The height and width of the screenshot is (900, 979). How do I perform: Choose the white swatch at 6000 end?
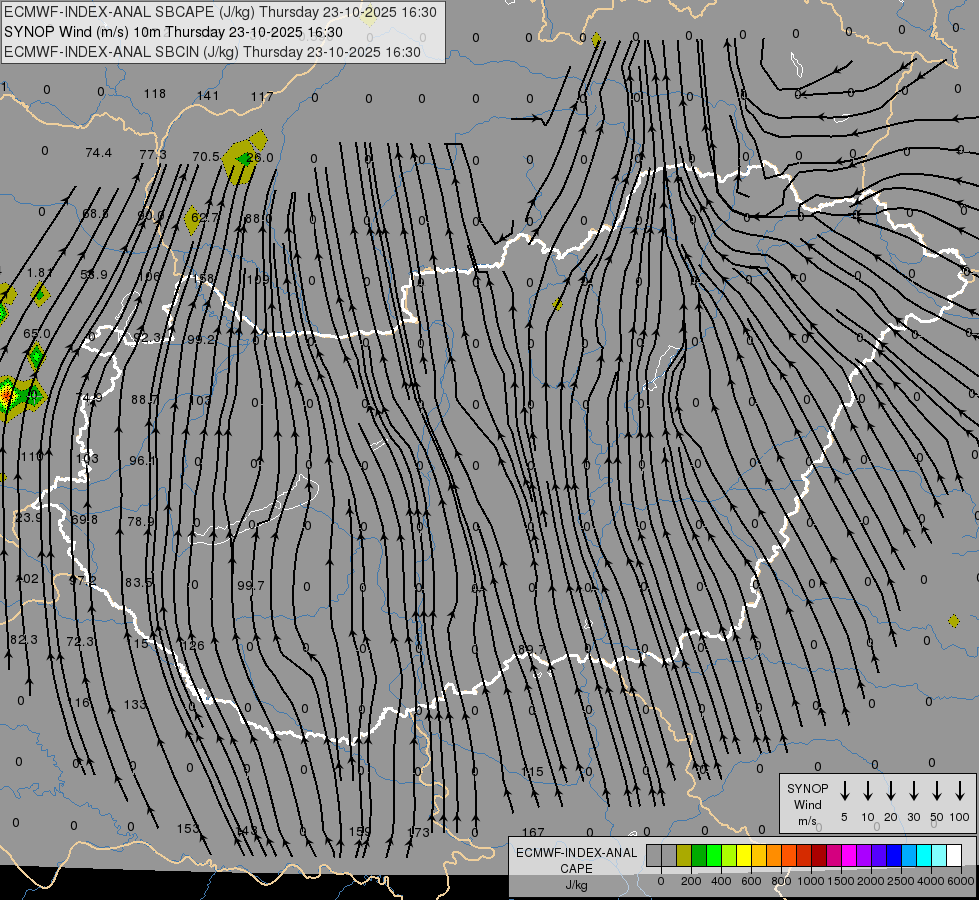point(954,856)
